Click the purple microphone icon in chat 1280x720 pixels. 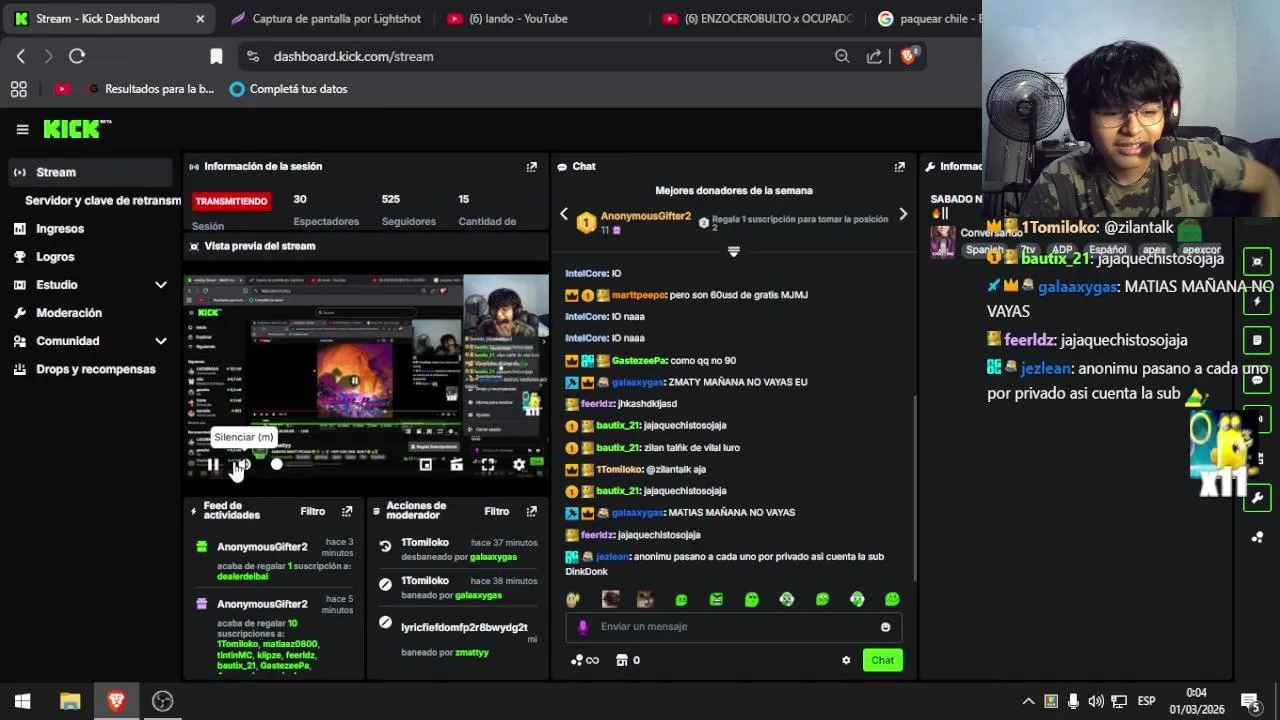point(583,627)
